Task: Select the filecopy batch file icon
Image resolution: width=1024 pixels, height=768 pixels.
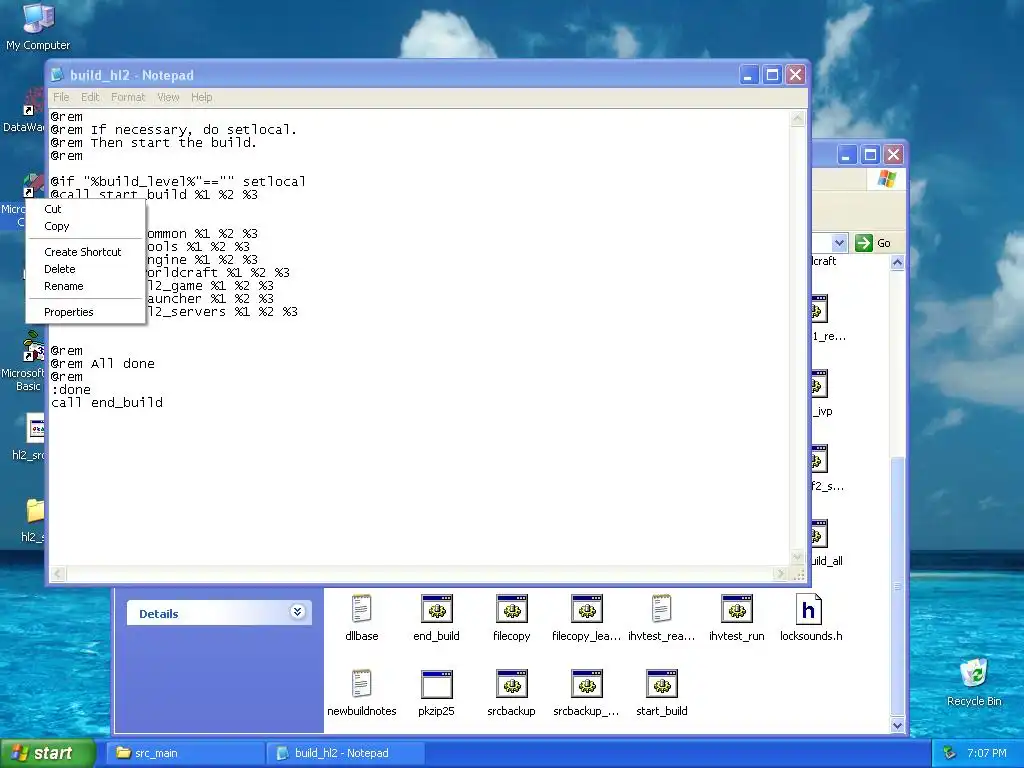Action: point(511,618)
